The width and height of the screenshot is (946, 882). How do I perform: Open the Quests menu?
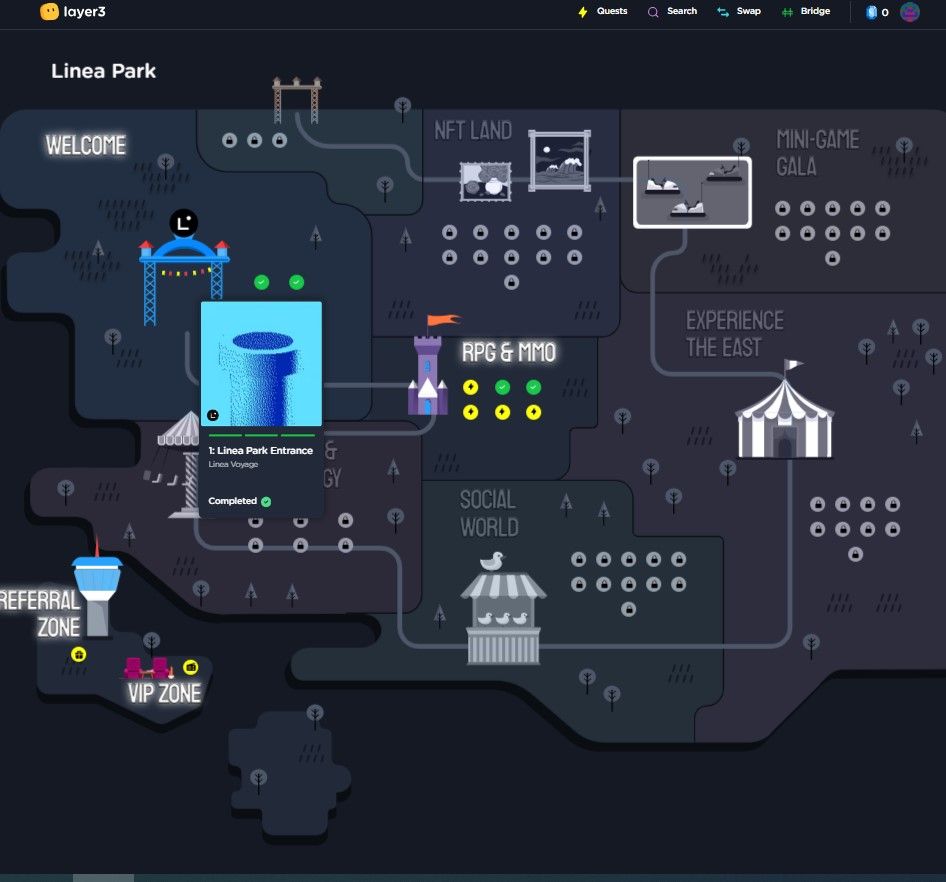[602, 11]
